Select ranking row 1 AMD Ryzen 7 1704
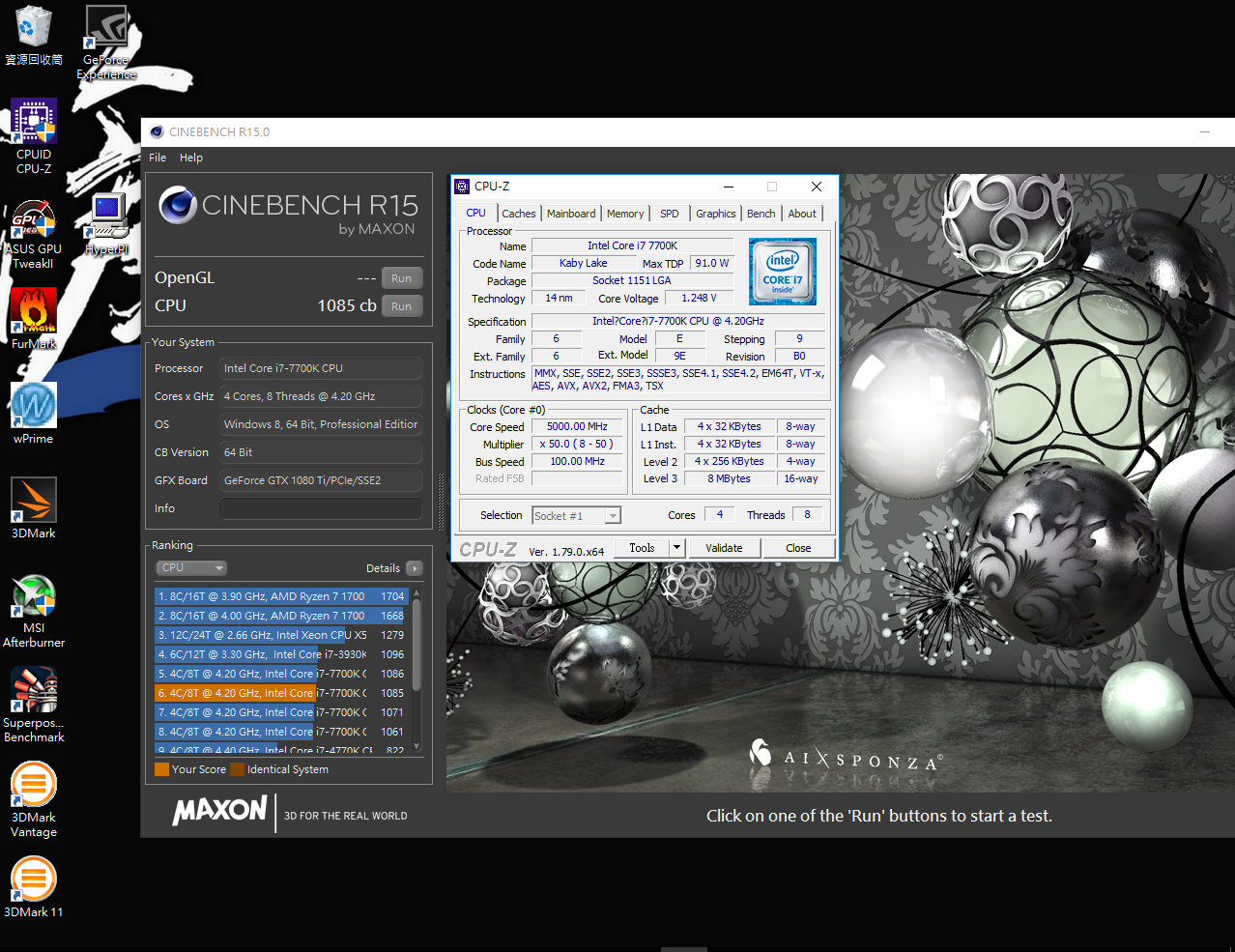Screen dimensions: 1235x952 click(281, 596)
